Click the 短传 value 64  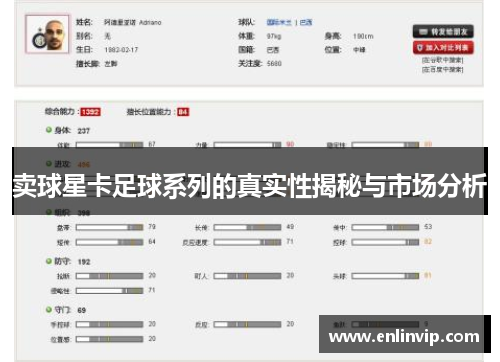tap(152, 241)
